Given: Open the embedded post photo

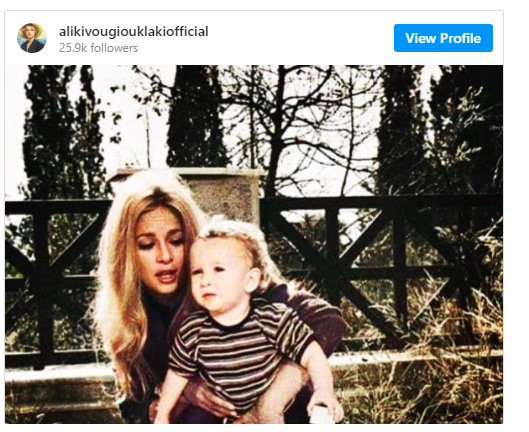Looking at the screenshot, I should (x=254, y=244).
